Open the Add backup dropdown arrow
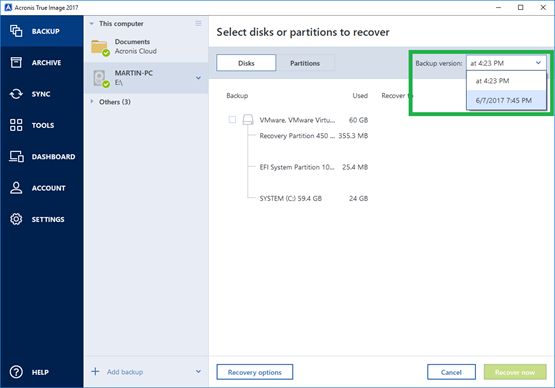This screenshot has height=388, width=555. (198, 371)
